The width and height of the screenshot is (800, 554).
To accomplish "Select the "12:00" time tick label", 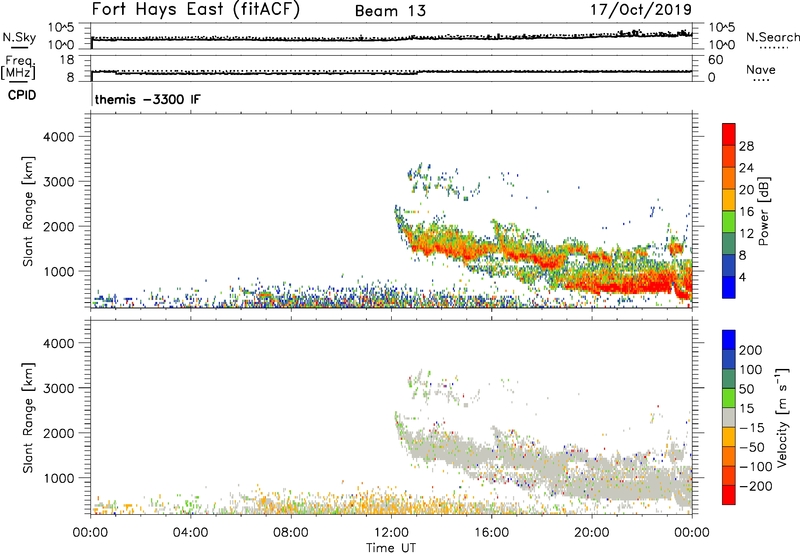I will tap(391, 533).
